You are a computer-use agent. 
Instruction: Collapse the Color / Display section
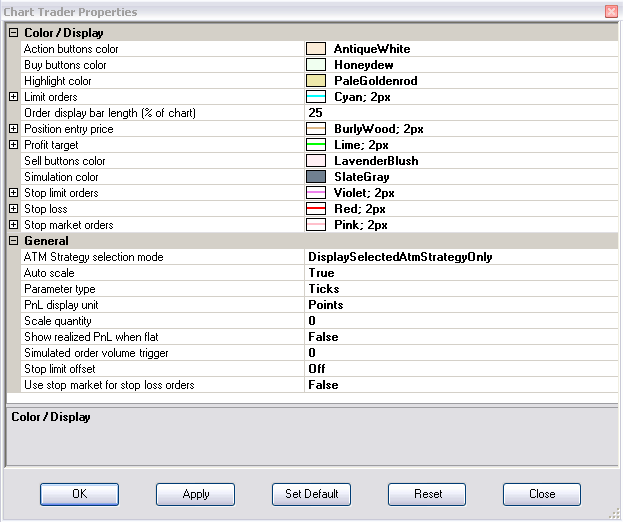pyautogui.click(x=14, y=33)
